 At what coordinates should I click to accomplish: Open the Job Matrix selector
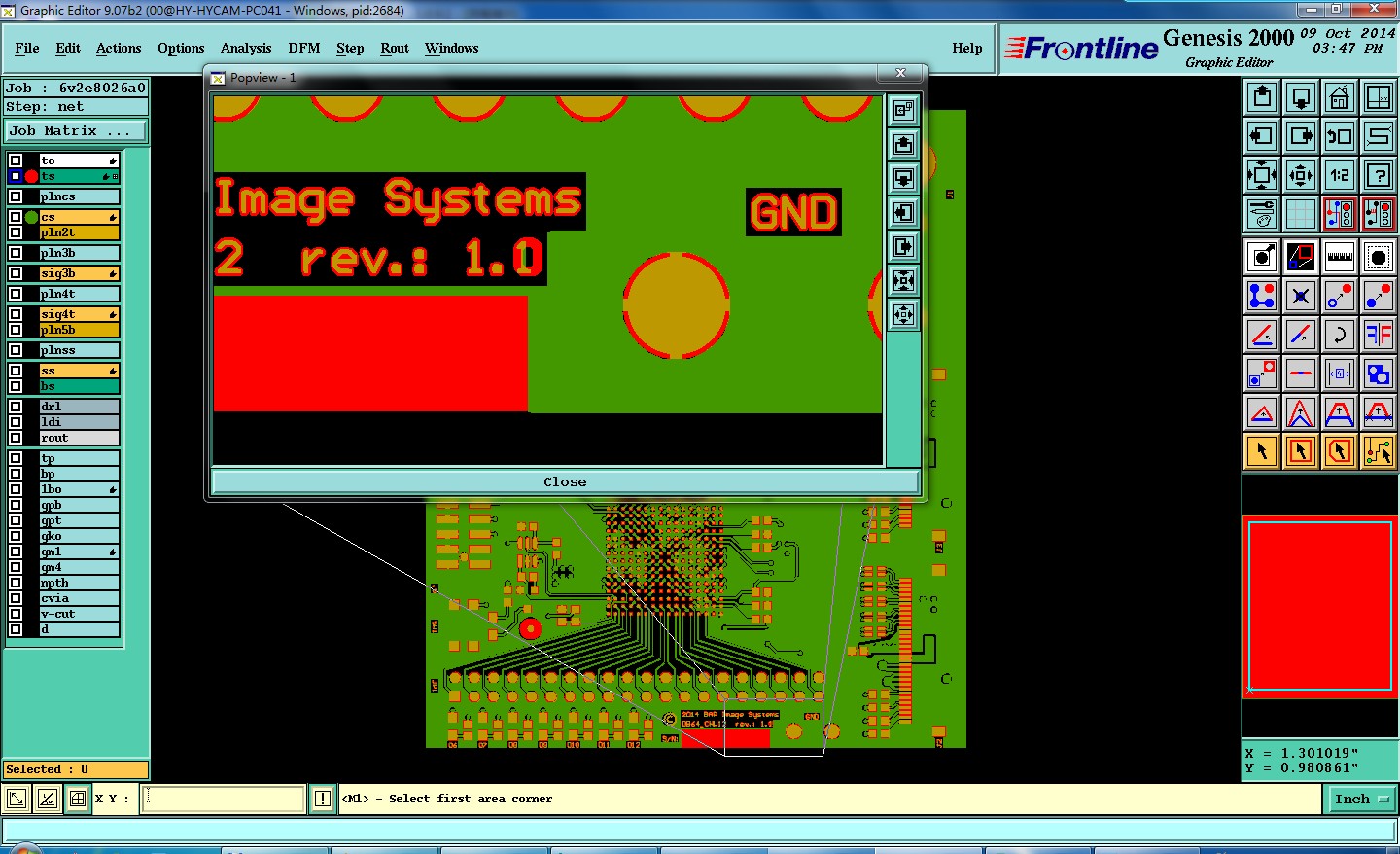coord(76,130)
